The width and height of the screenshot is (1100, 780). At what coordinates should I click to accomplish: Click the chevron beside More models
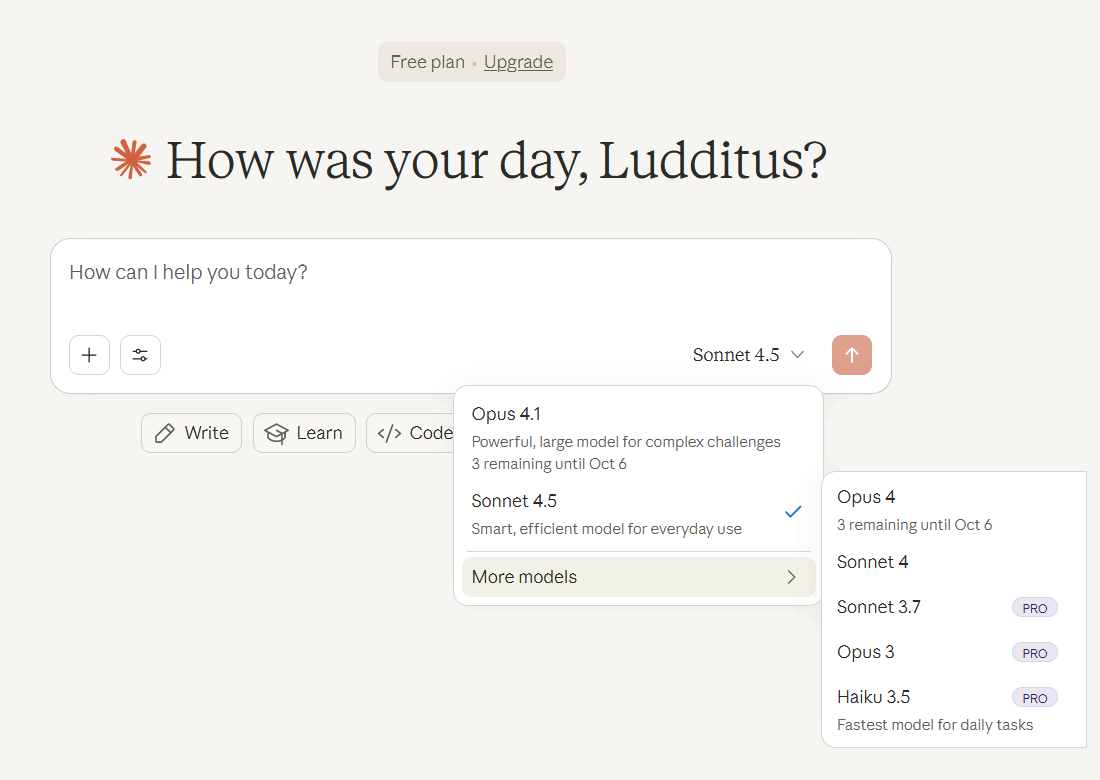[x=791, y=577]
